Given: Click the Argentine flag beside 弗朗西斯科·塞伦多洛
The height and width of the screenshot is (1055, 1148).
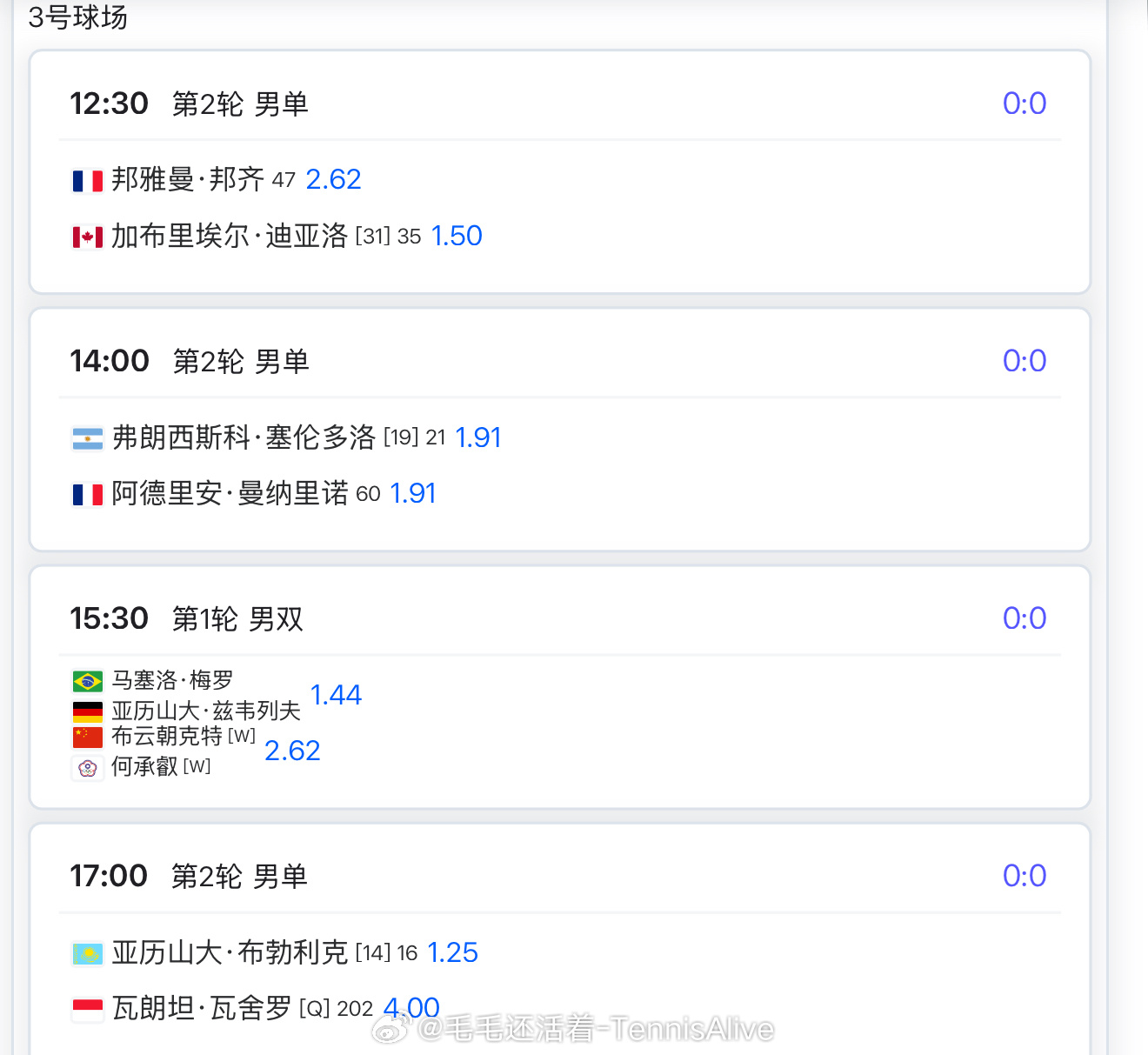Looking at the screenshot, I should click(x=88, y=438).
